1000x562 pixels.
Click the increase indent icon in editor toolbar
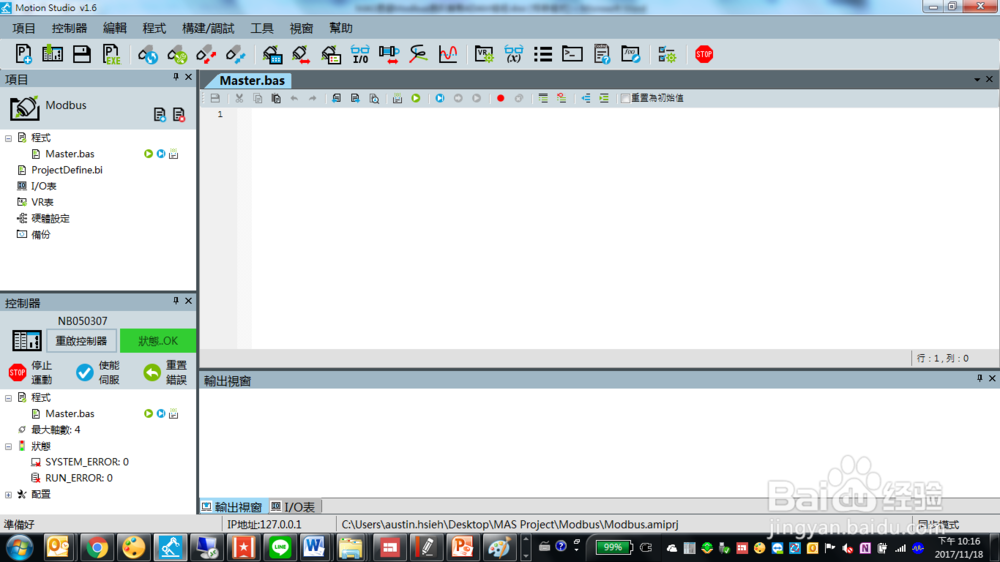pyautogui.click(x=604, y=98)
